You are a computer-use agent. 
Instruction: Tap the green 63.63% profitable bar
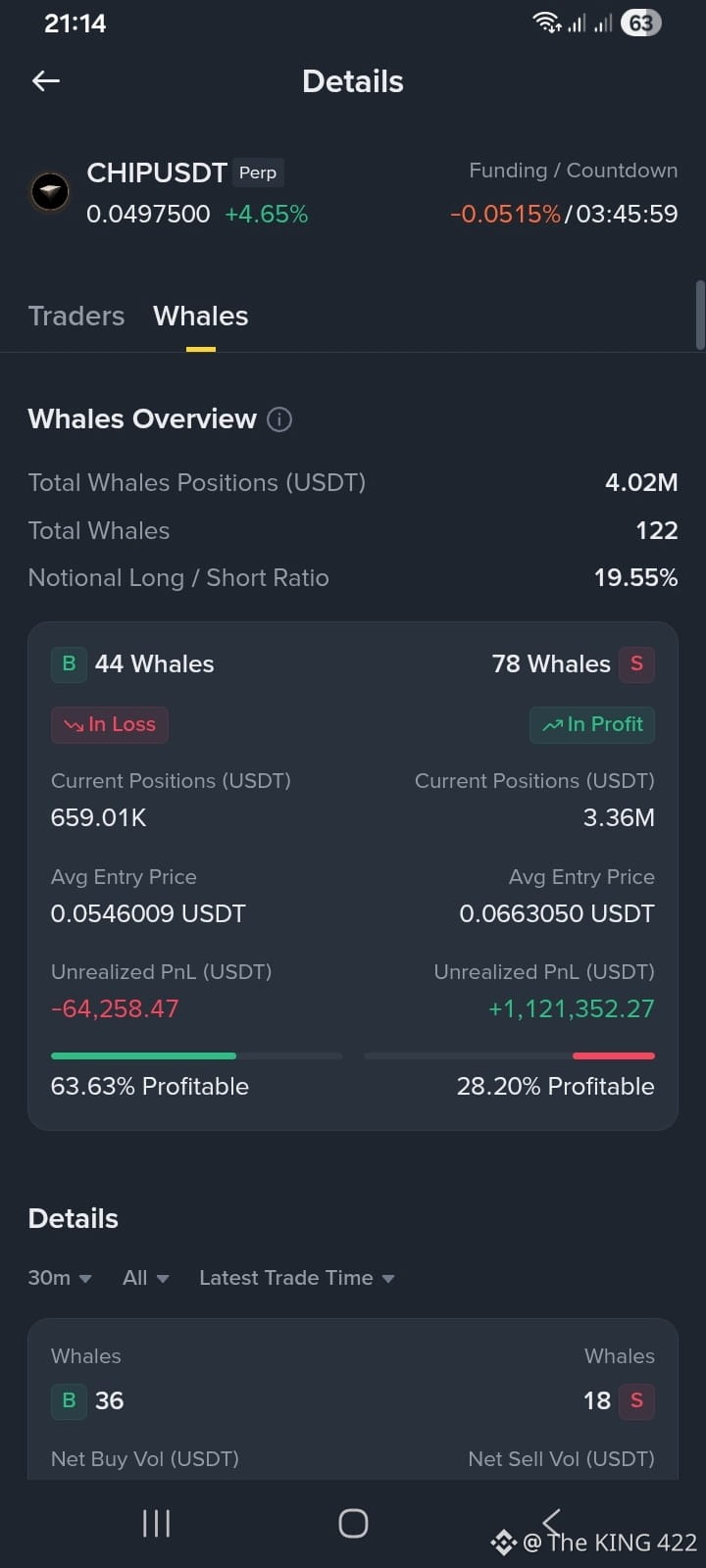[143, 1055]
